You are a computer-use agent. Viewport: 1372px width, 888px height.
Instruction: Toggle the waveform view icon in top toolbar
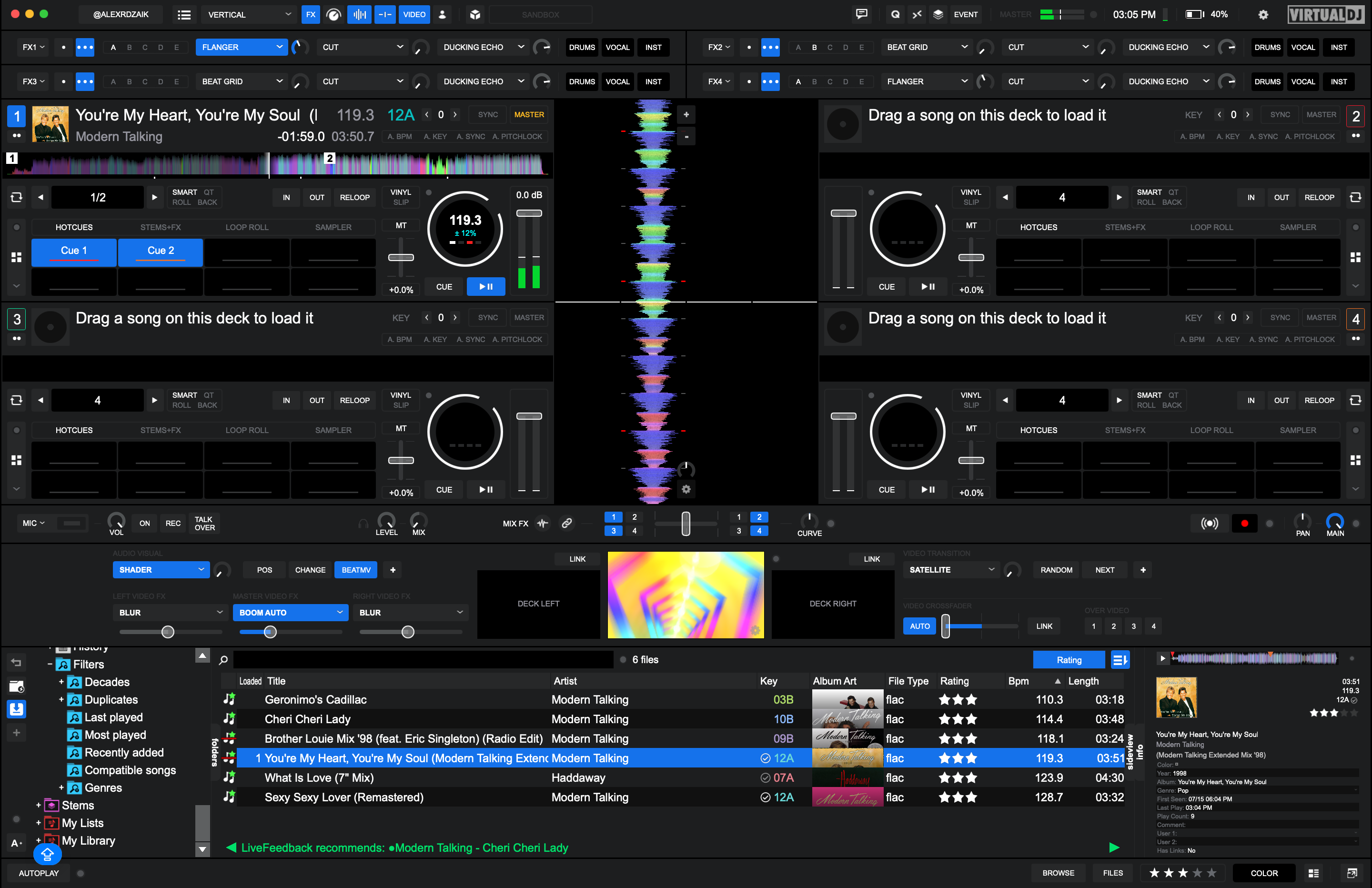[360, 14]
